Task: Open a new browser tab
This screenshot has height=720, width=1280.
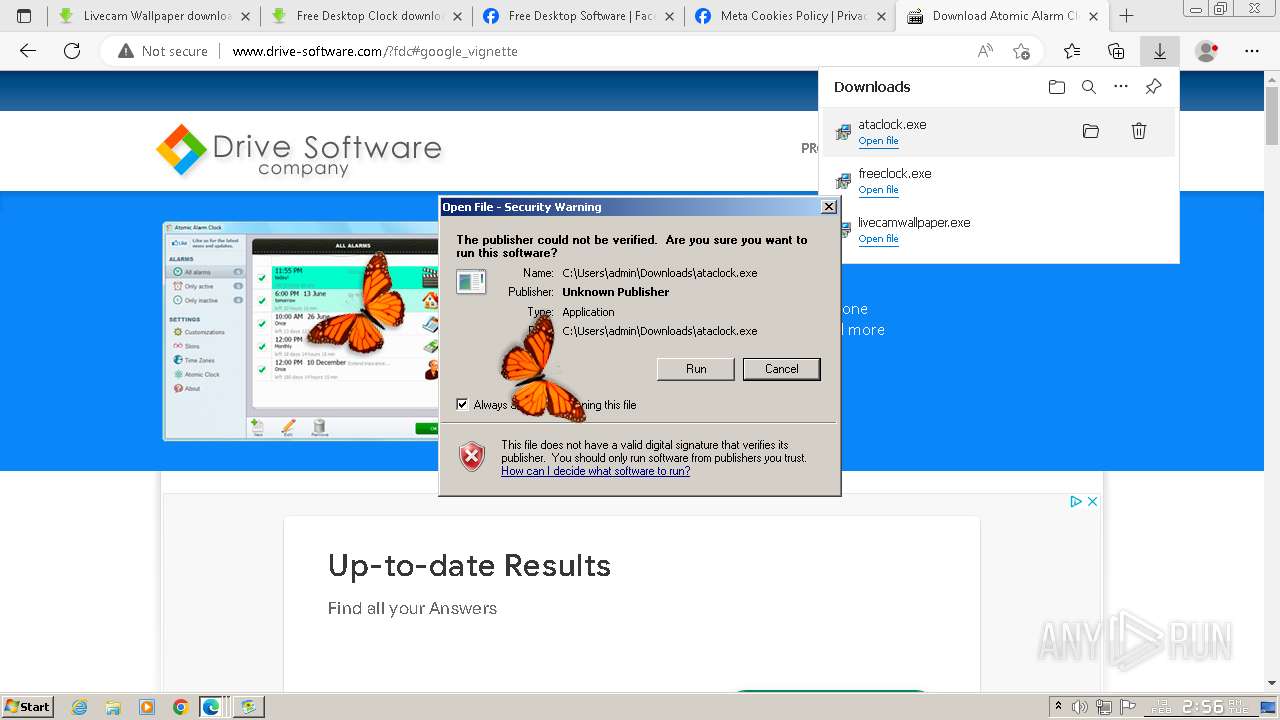Action: click(1127, 16)
